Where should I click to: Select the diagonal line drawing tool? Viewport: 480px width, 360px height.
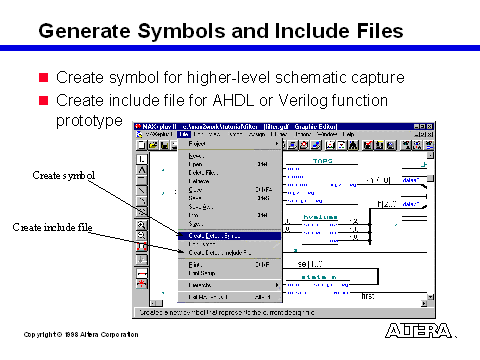[x=142, y=191]
